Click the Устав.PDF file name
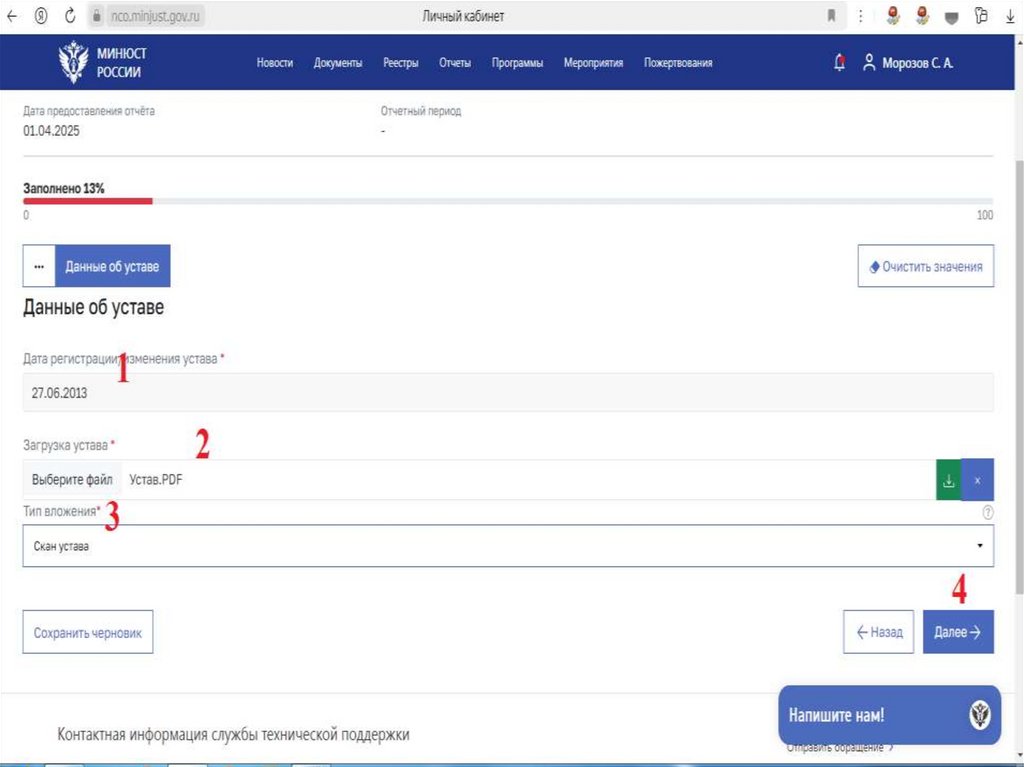 pyautogui.click(x=155, y=480)
